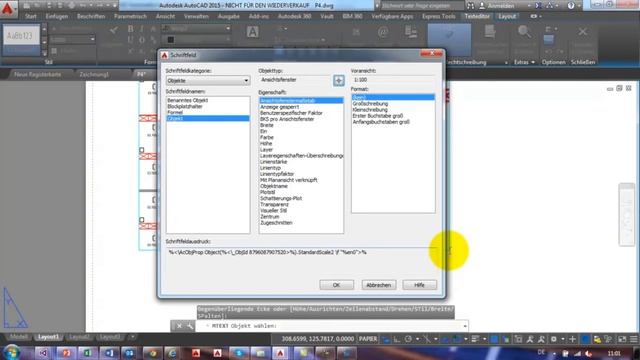Image resolution: width=640 pixels, height=360 pixels.
Task: Switch to Layout2 tab
Action: click(79, 337)
